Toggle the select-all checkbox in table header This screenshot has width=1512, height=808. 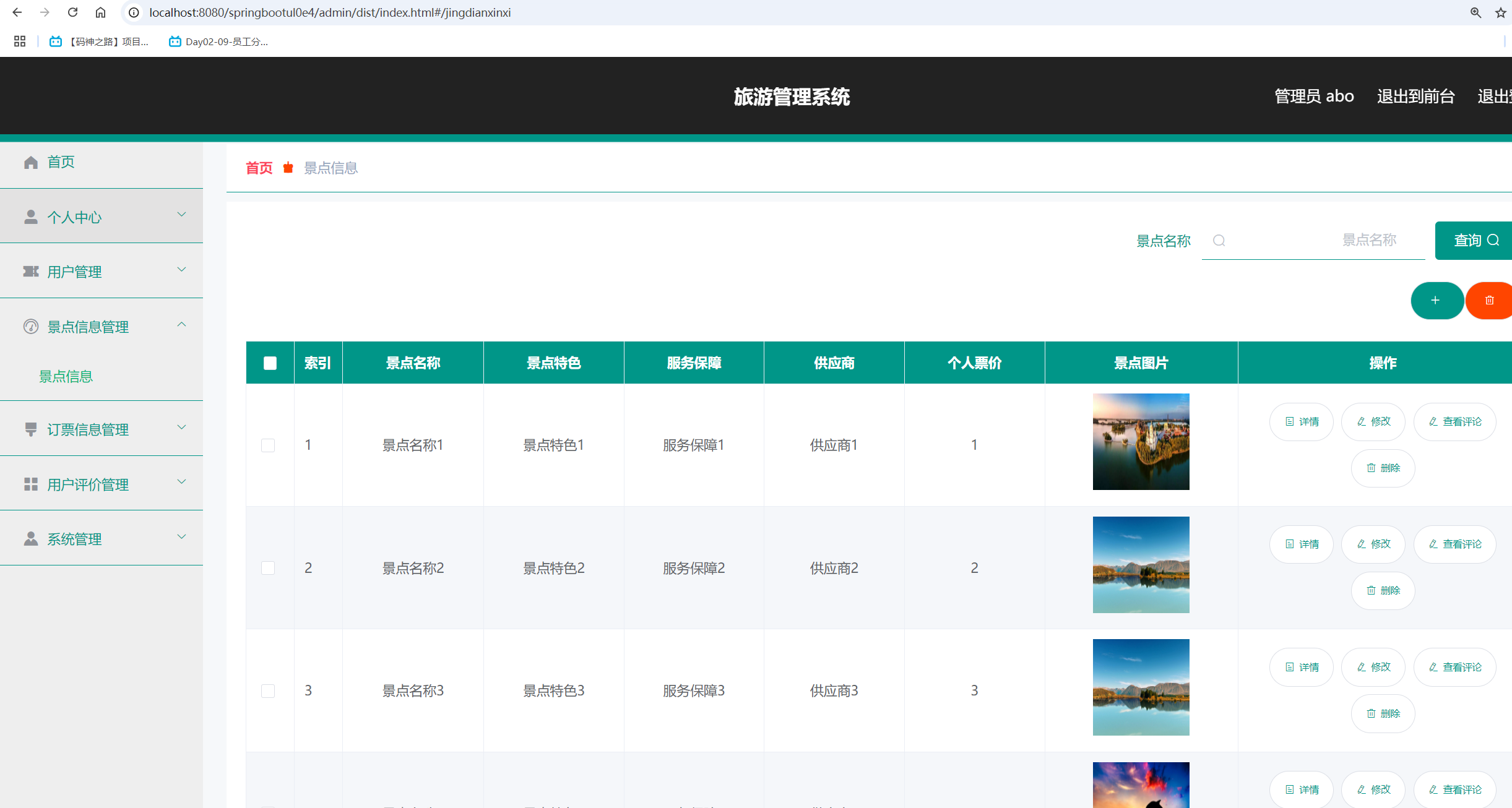click(x=269, y=363)
